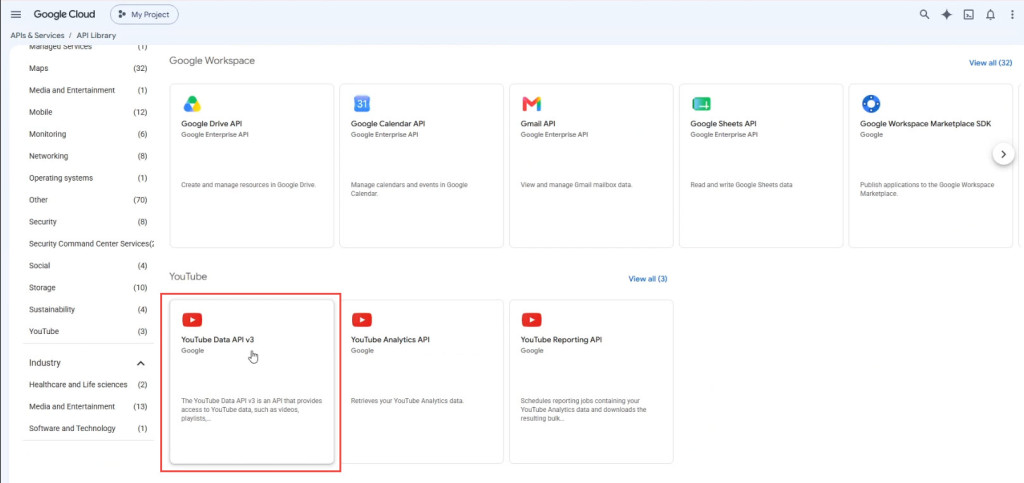Activate the Cloud Shell terminal icon
The width and height of the screenshot is (1024, 483).
coord(968,14)
